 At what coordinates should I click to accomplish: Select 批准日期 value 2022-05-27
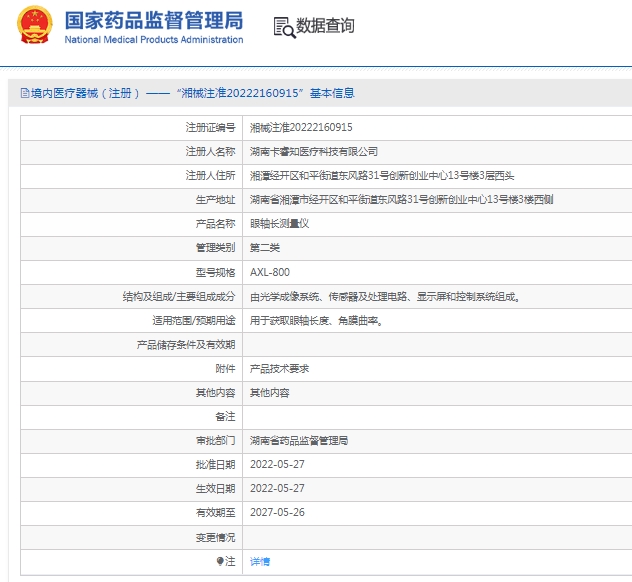tap(277, 465)
